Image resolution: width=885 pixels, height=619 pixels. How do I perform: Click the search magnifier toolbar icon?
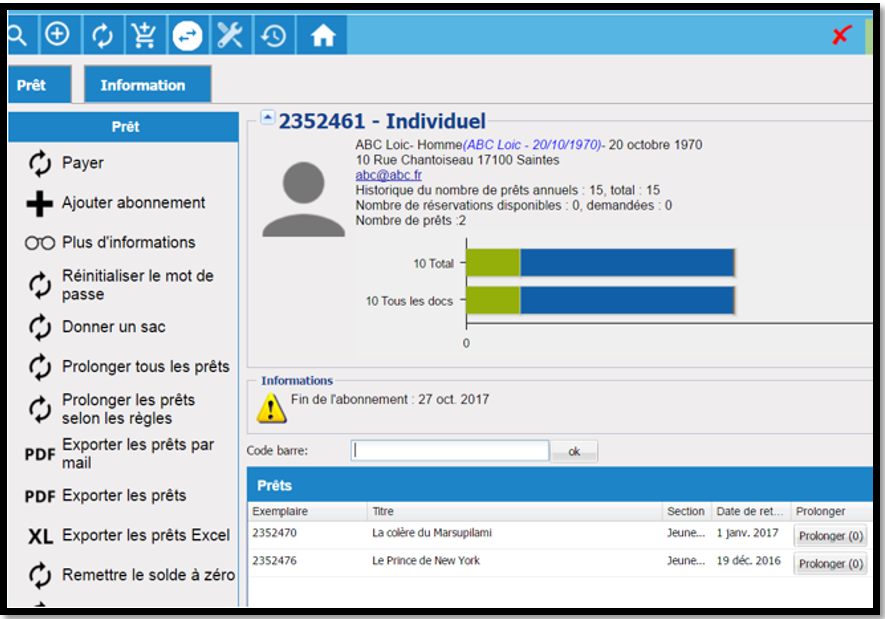[x=19, y=35]
